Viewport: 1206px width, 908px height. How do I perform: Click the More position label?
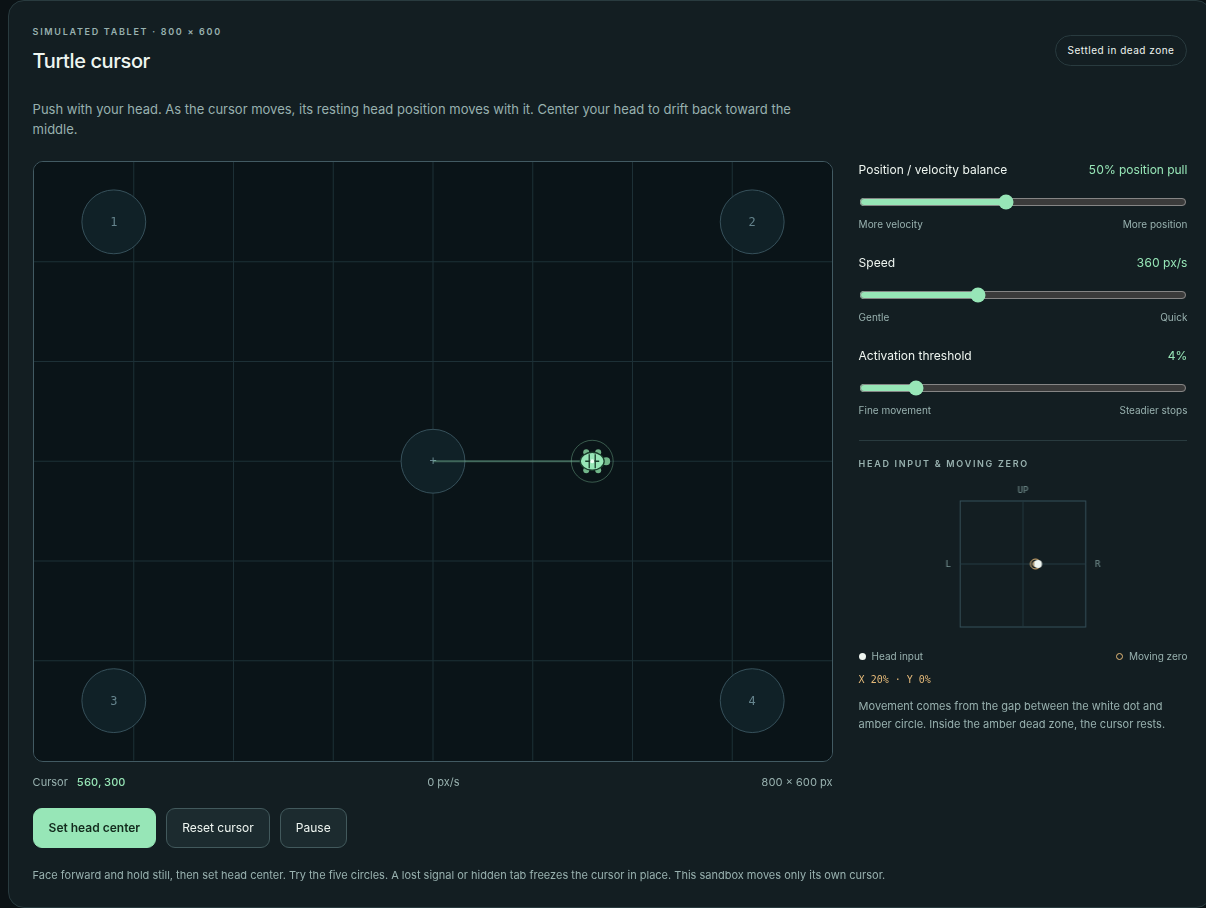[x=1155, y=225]
